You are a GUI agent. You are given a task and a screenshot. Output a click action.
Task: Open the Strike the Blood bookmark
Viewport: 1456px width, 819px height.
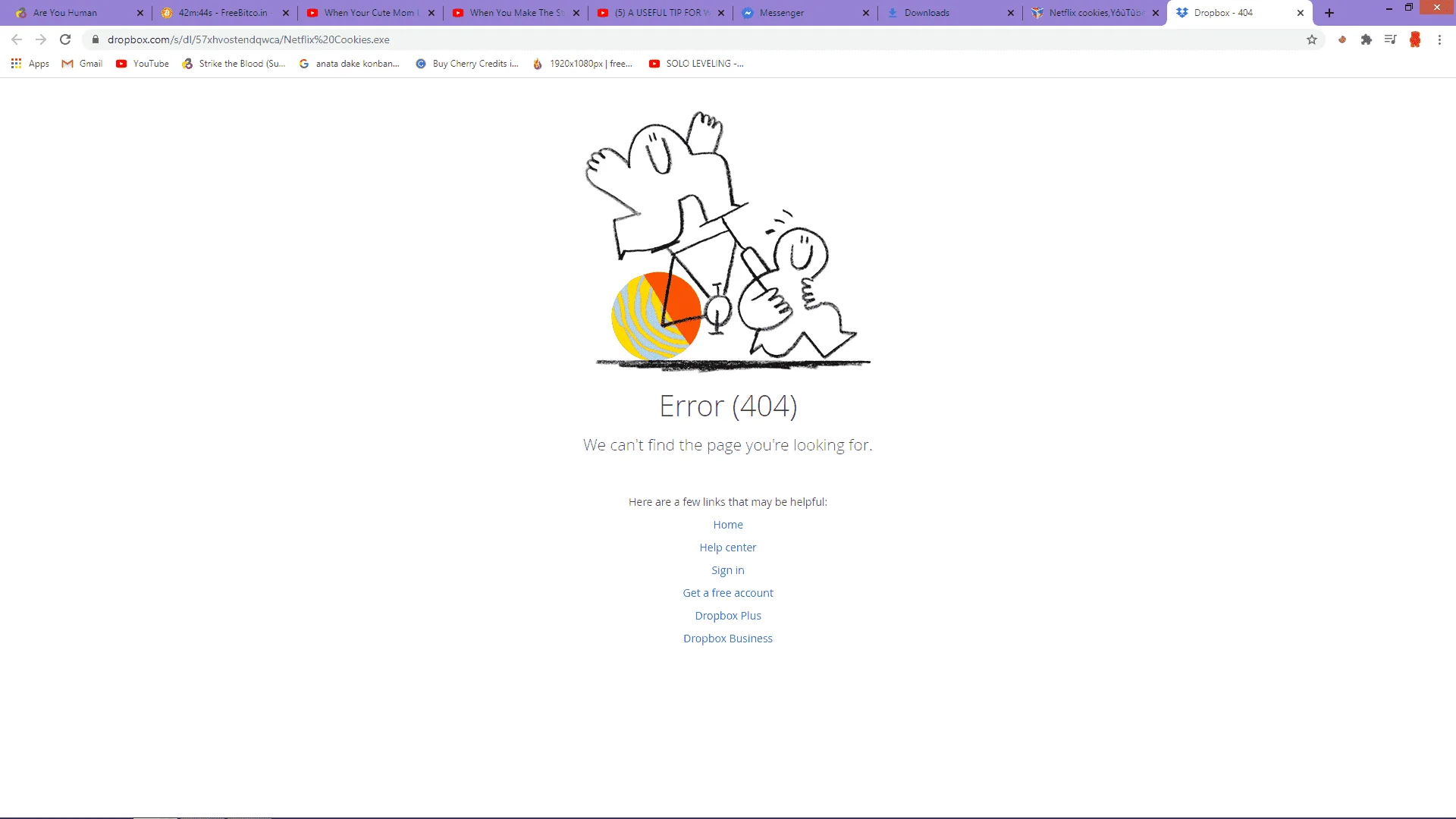pyautogui.click(x=234, y=64)
